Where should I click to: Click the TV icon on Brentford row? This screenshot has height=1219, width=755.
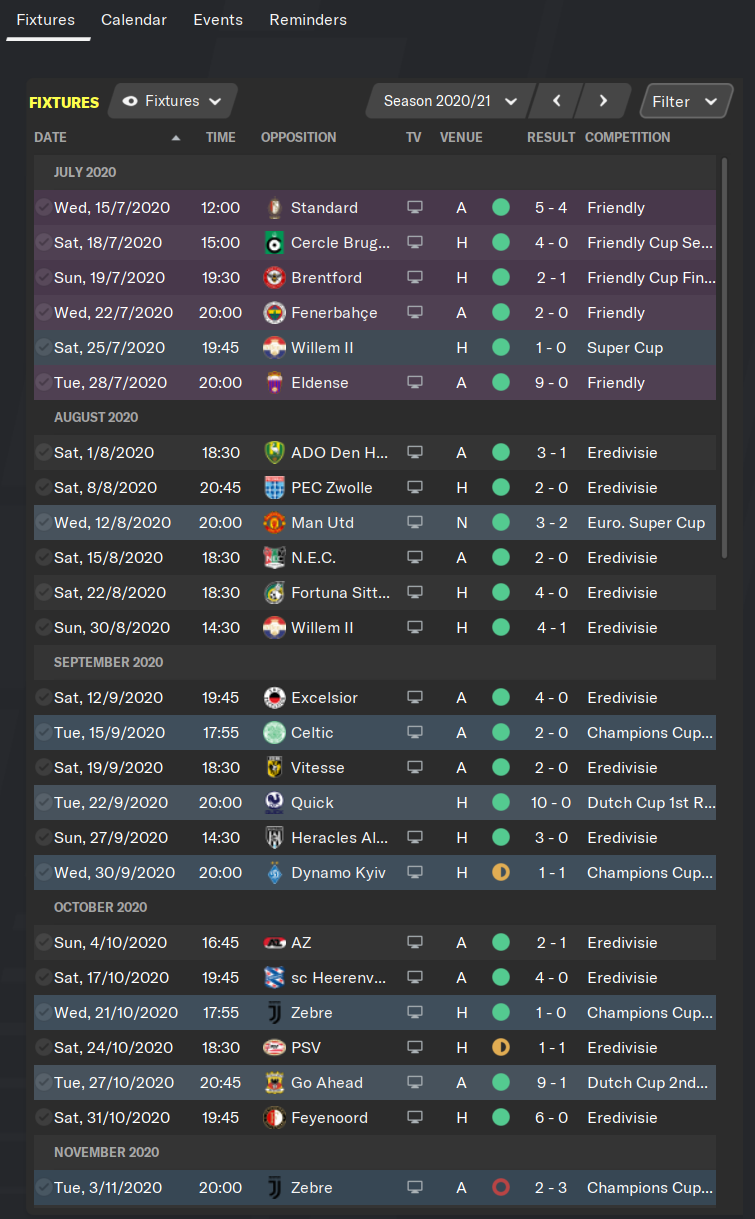click(x=414, y=278)
